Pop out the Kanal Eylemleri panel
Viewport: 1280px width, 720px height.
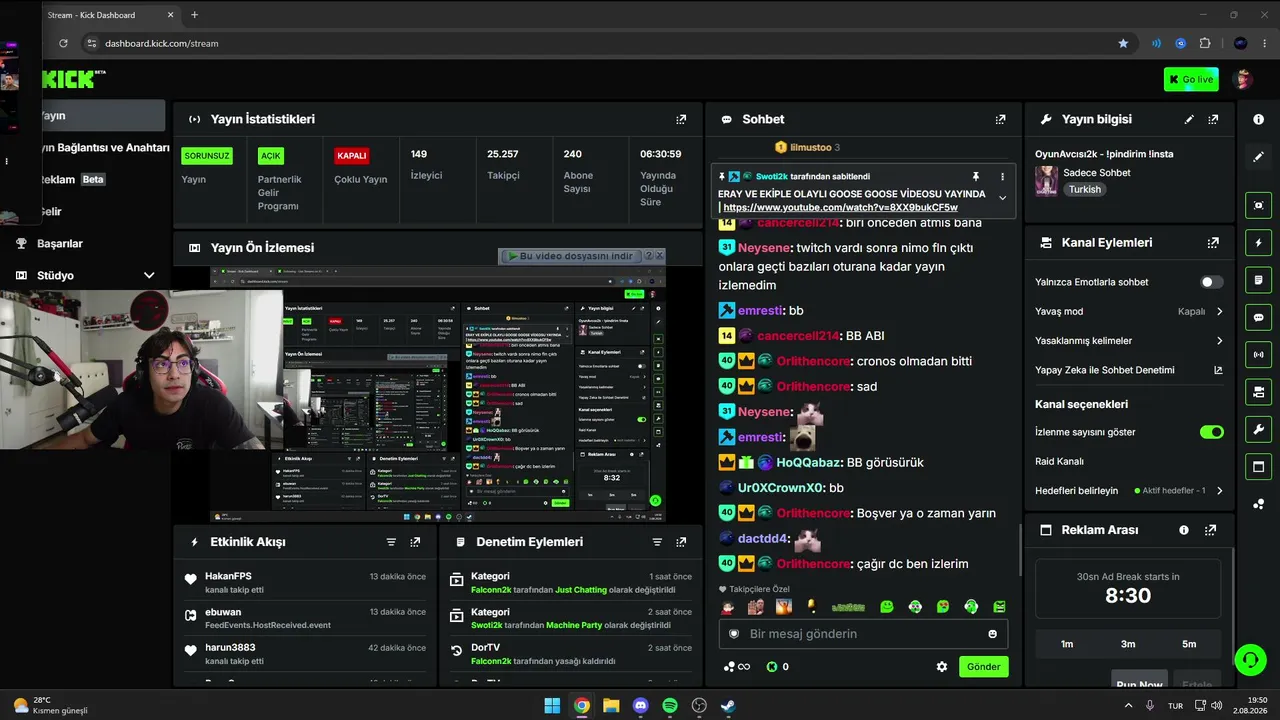[x=1213, y=242]
